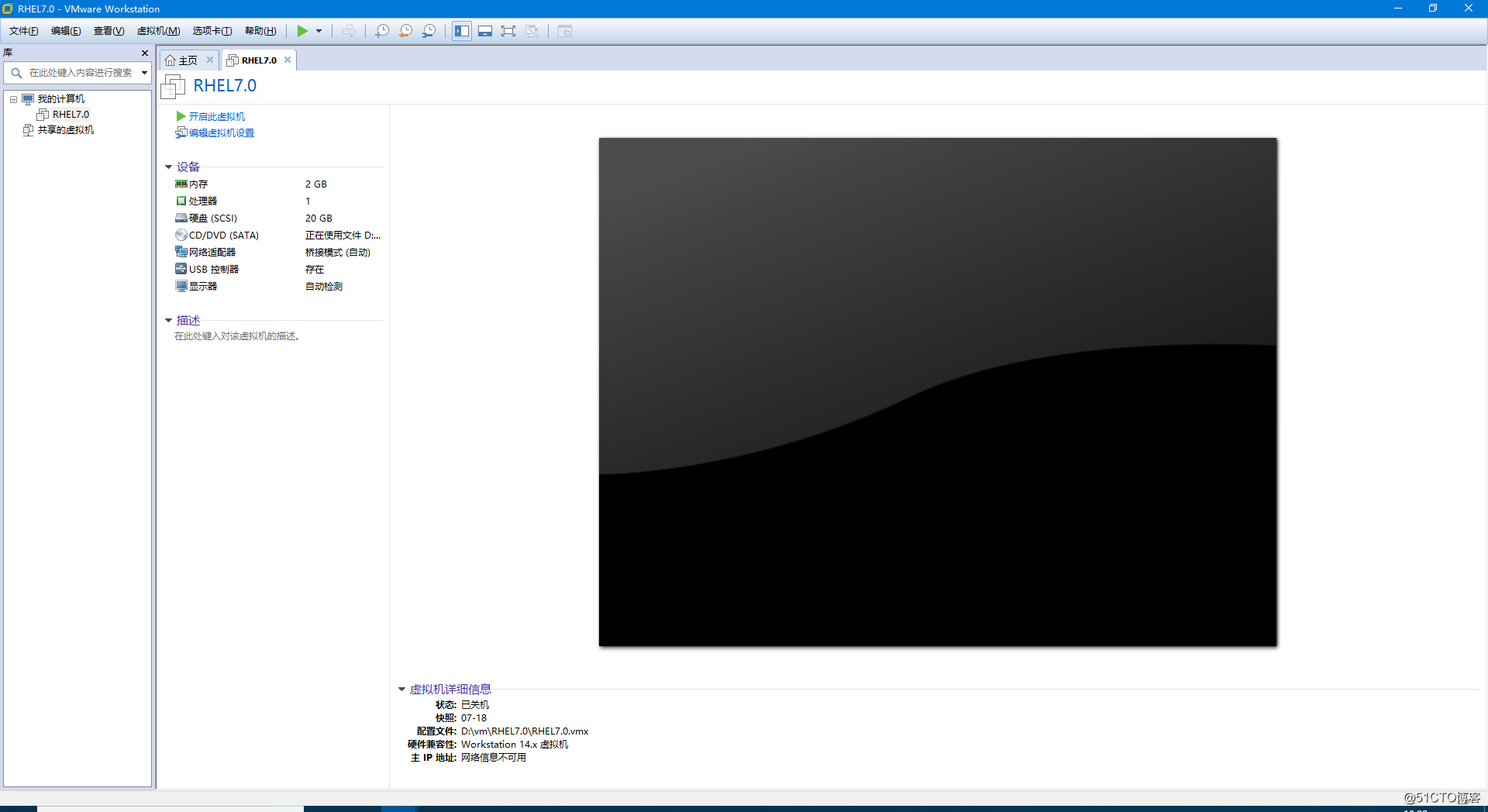Click the console view icon in the toolbar
Image resolution: width=1488 pixels, height=812 pixels.
pos(565,31)
